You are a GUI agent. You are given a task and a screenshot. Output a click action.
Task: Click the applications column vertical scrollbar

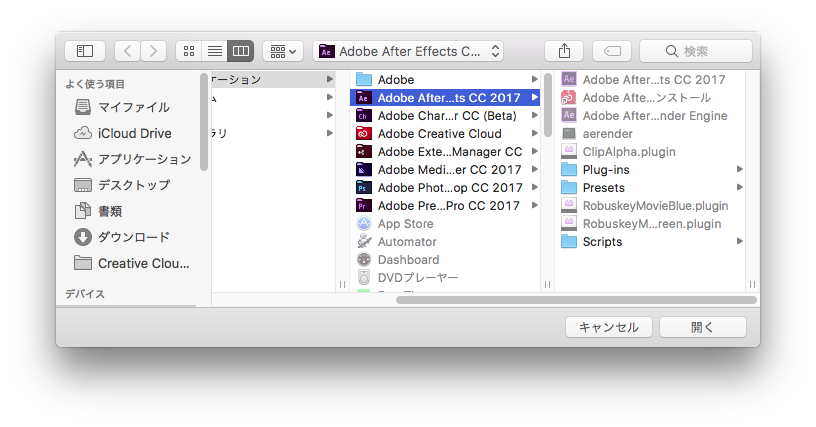click(x=547, y=105)
